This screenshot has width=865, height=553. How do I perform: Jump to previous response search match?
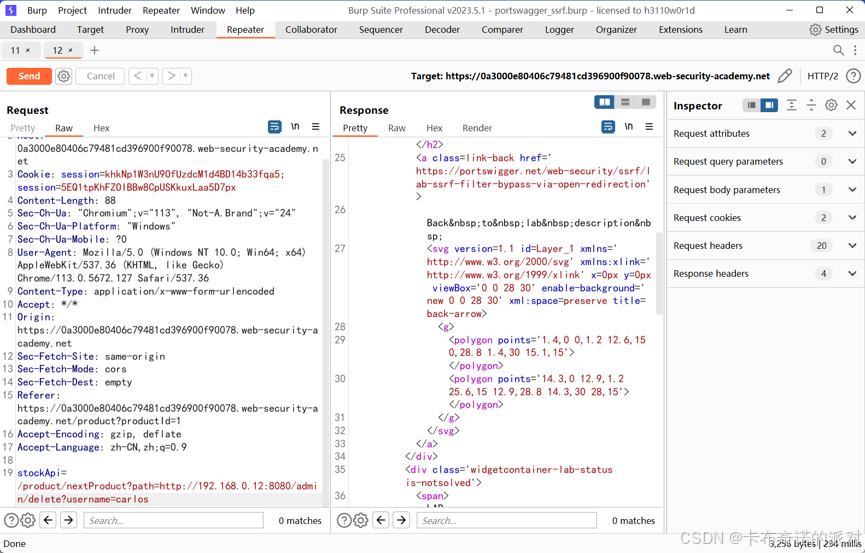pyautogui.click(x=381, y=520)
